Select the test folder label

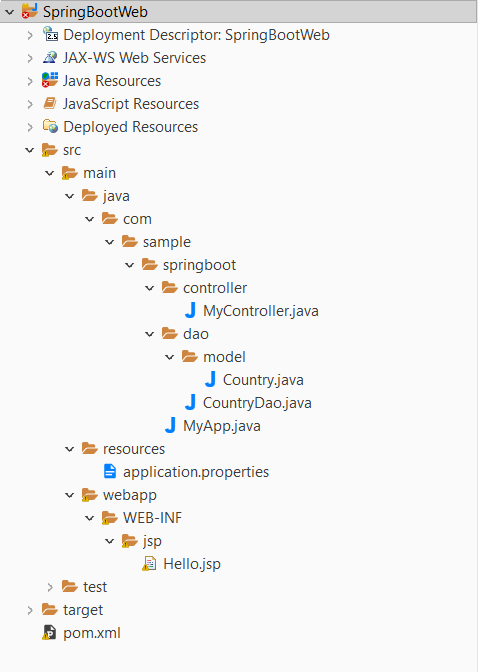95,587
